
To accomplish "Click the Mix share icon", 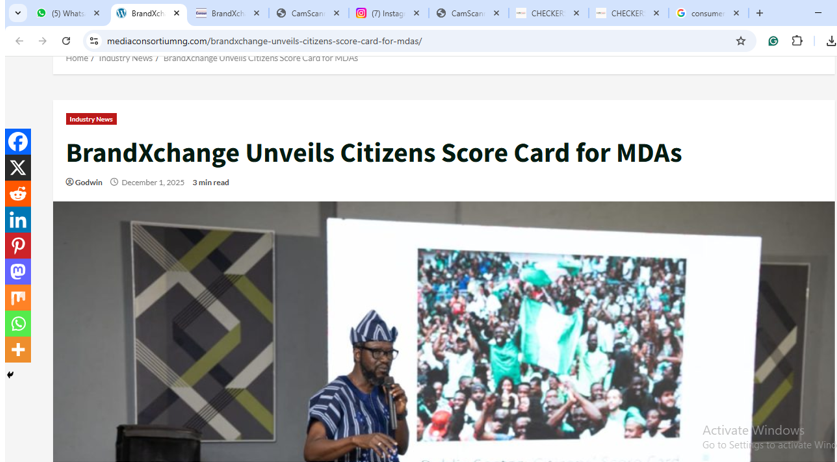I will tap(18, 297).
